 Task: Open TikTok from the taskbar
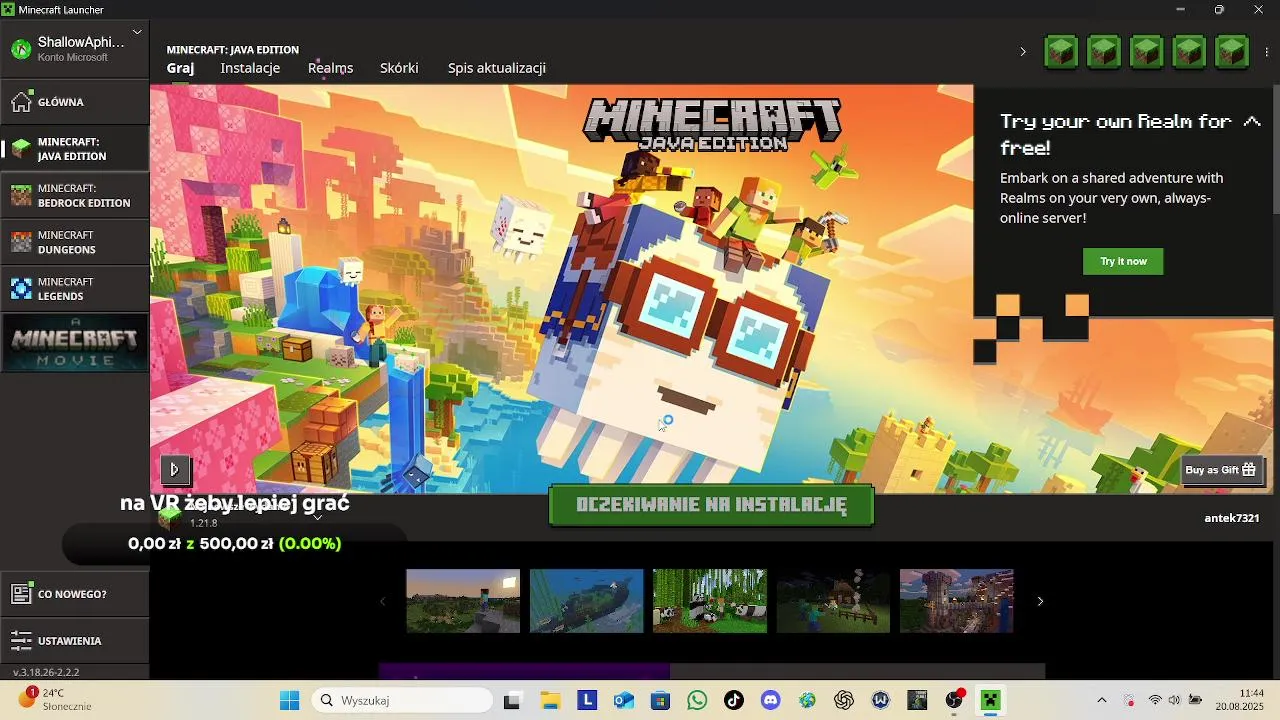coord(734,700)
